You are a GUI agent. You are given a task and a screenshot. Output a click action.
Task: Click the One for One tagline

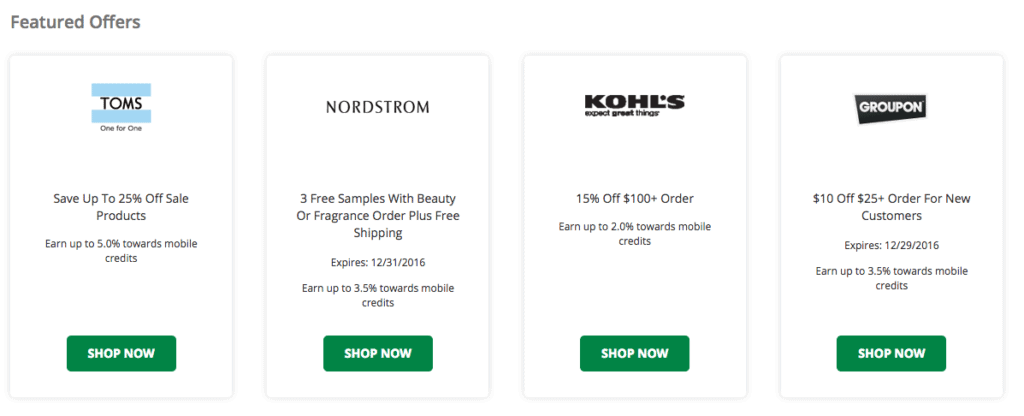tap(121, 128)
